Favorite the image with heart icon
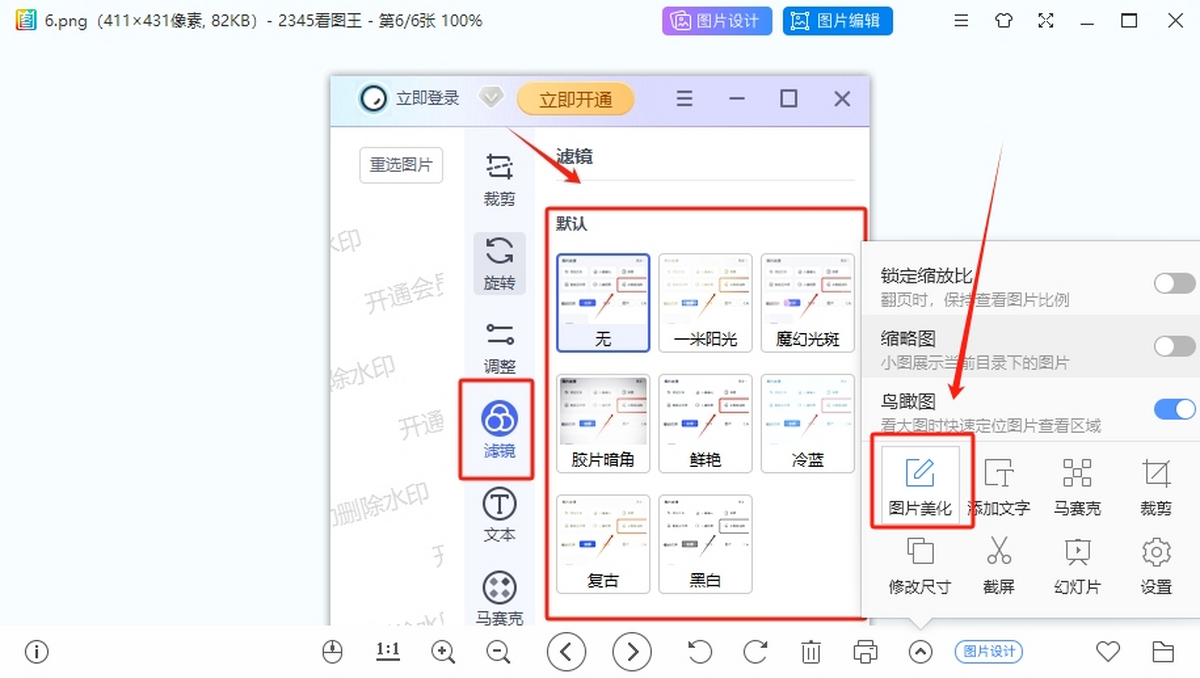This screenshot has height=678, width=1200. pyautogui.click(x=1108, y=652)
